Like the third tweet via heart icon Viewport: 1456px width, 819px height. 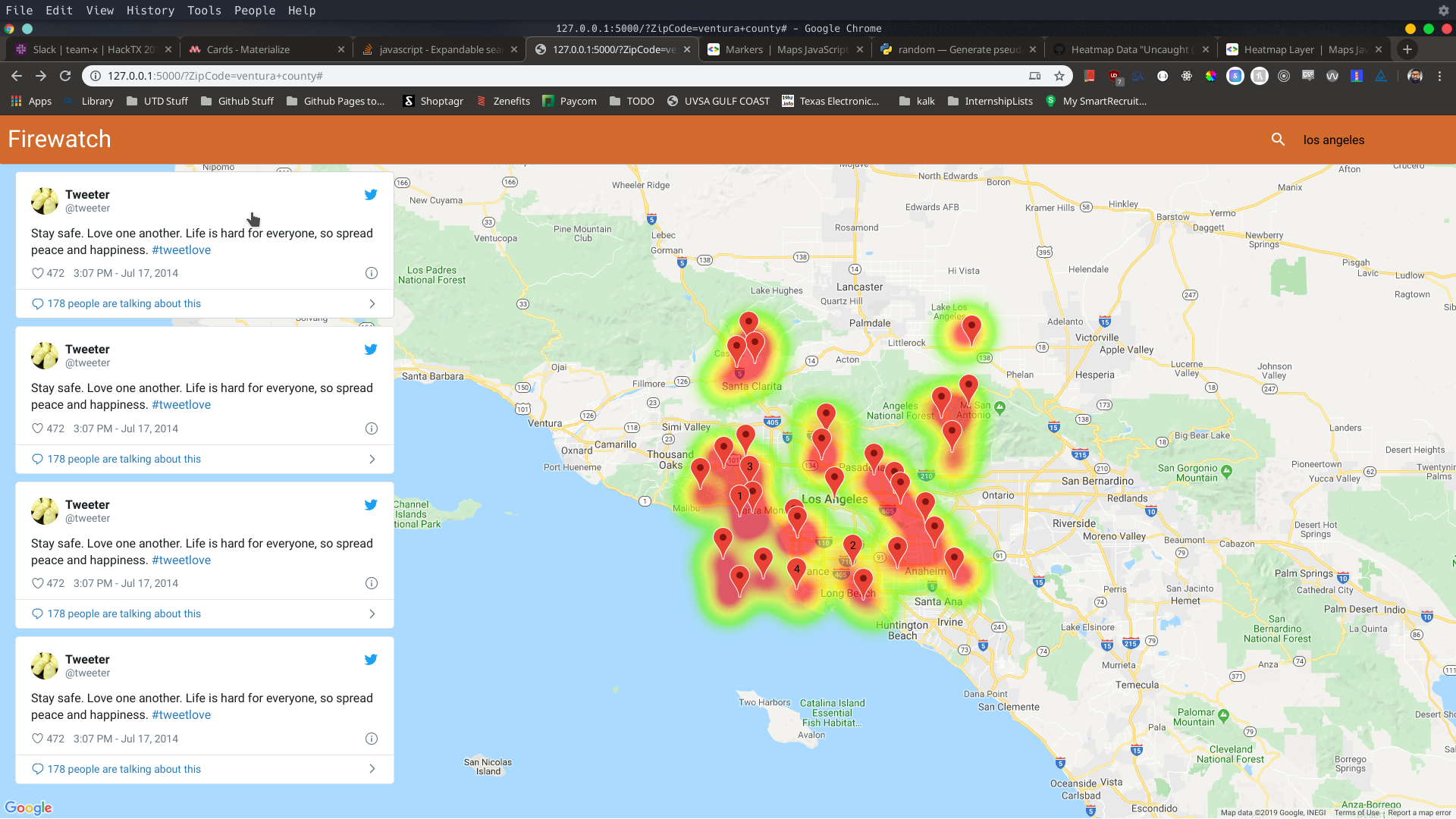[x=37, y=583]
